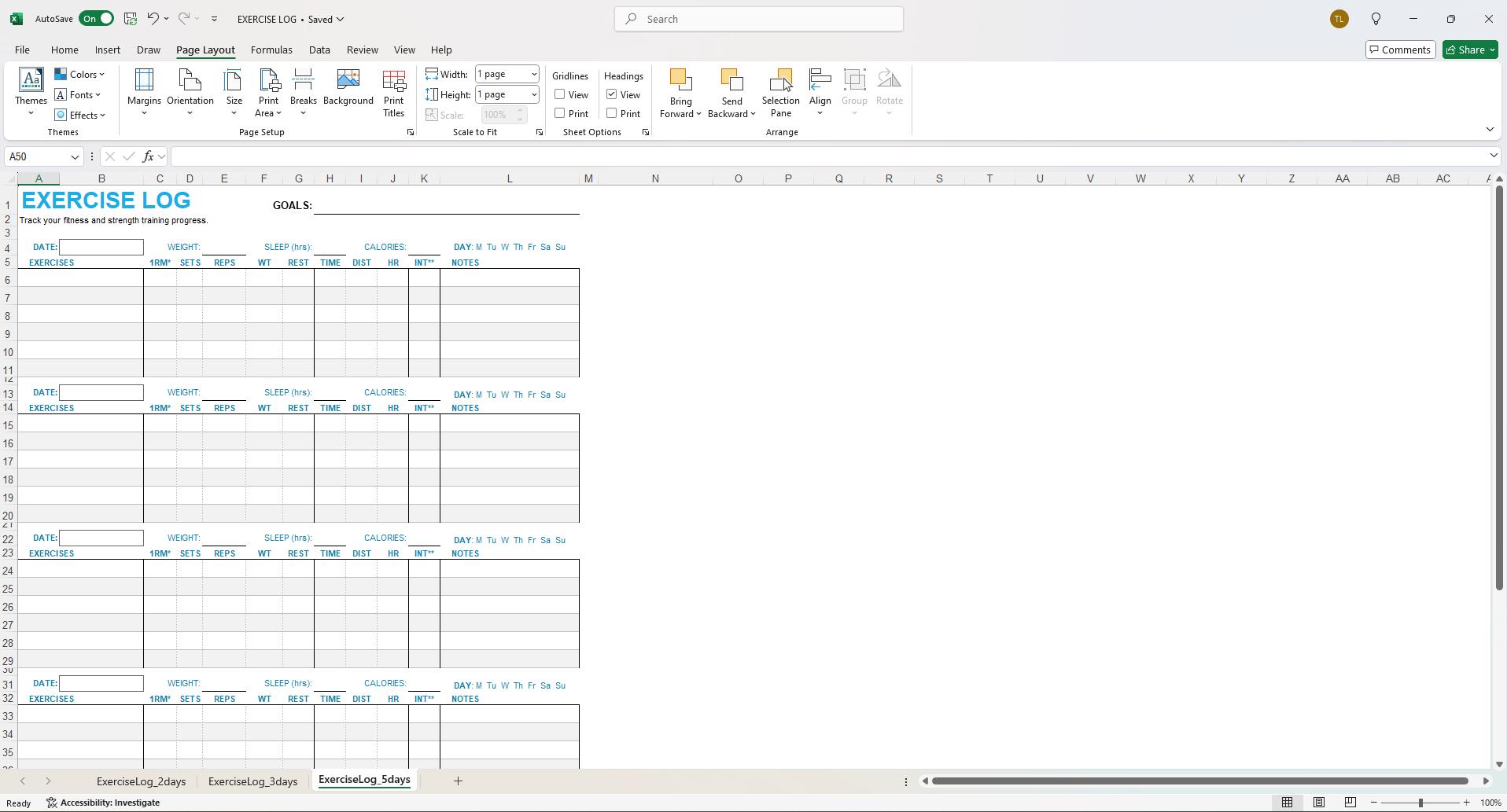Switch to ExerciseLog_3days sheet
This screenshot has height=812, width=1507.
pos(252,781)
